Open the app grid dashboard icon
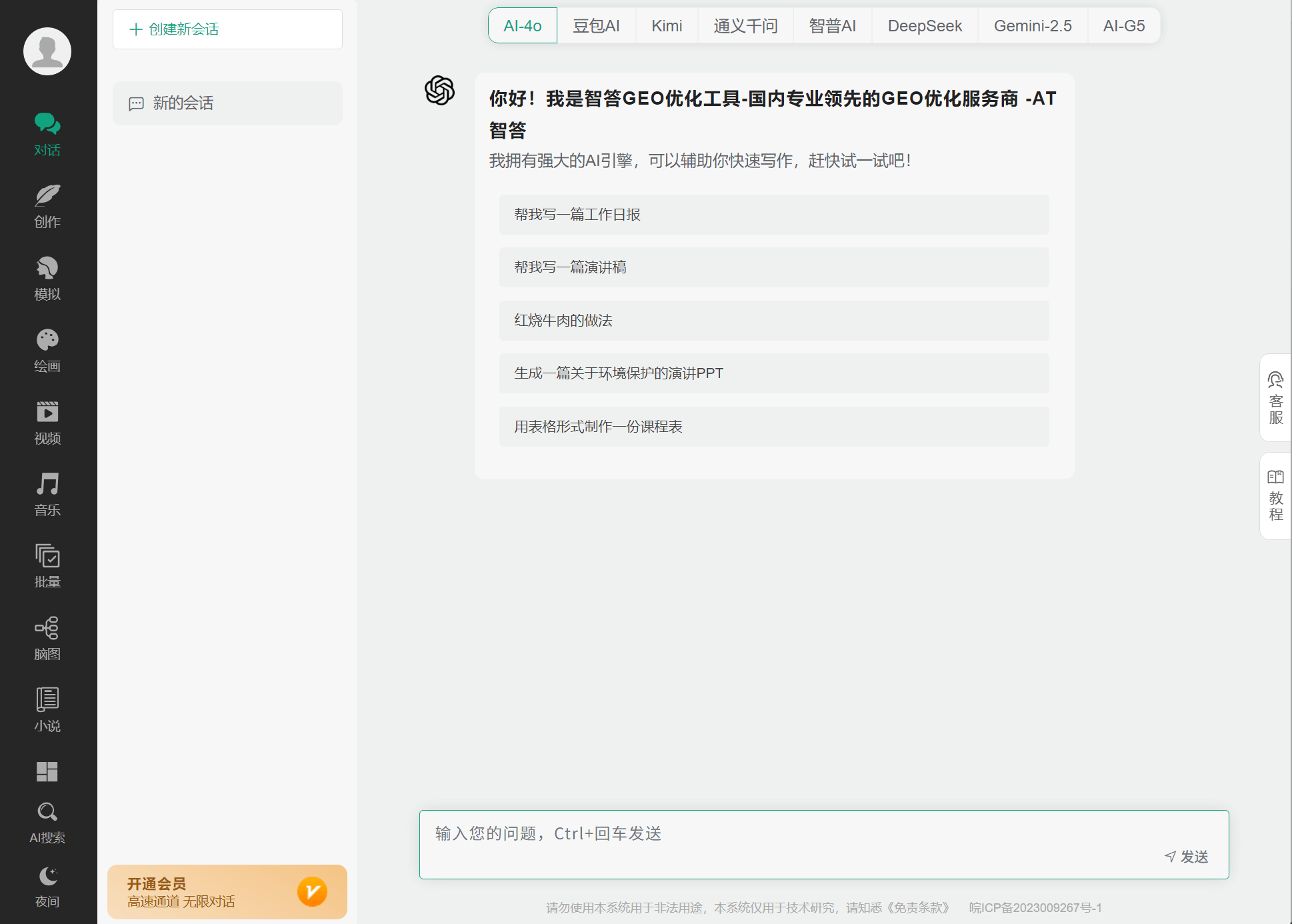1292x924 pixels. pos(47,771)
